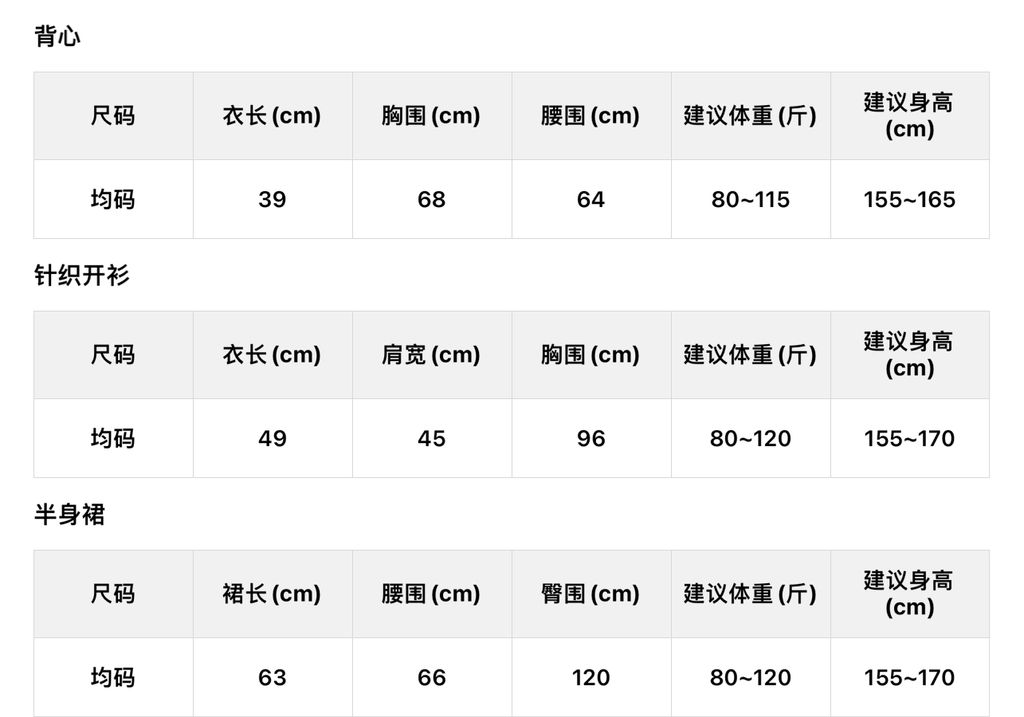Image resolution: width=1024 pixels, height=717 pixels.
Task: Select the 肩宽 (cm) column header
Action: (431, 355)
